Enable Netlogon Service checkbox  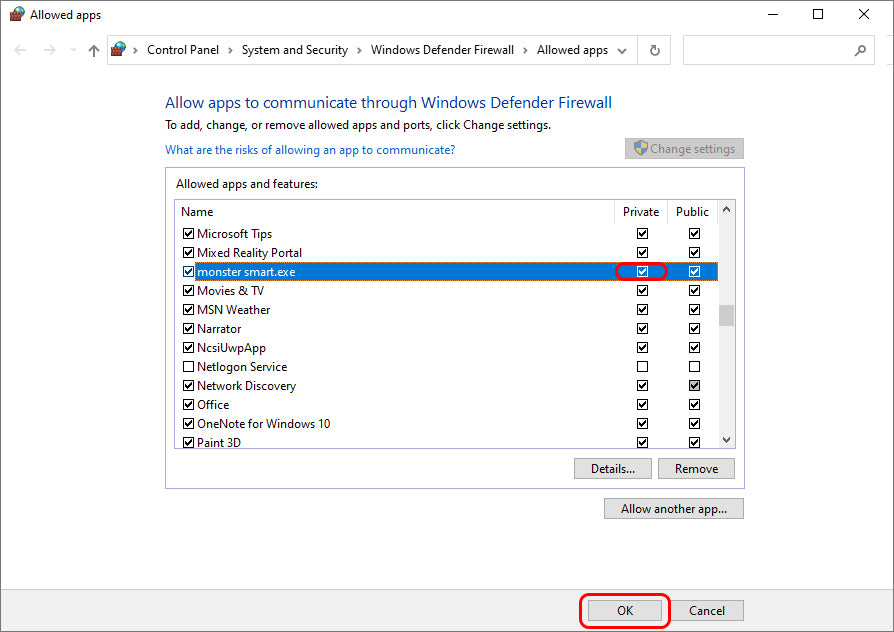point(188,366)
